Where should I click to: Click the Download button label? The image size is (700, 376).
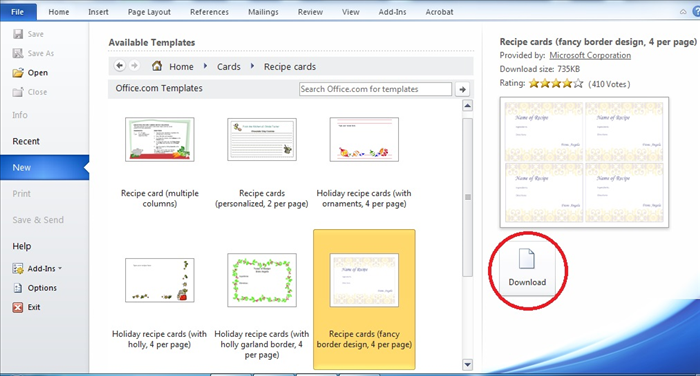coord(527,282)
